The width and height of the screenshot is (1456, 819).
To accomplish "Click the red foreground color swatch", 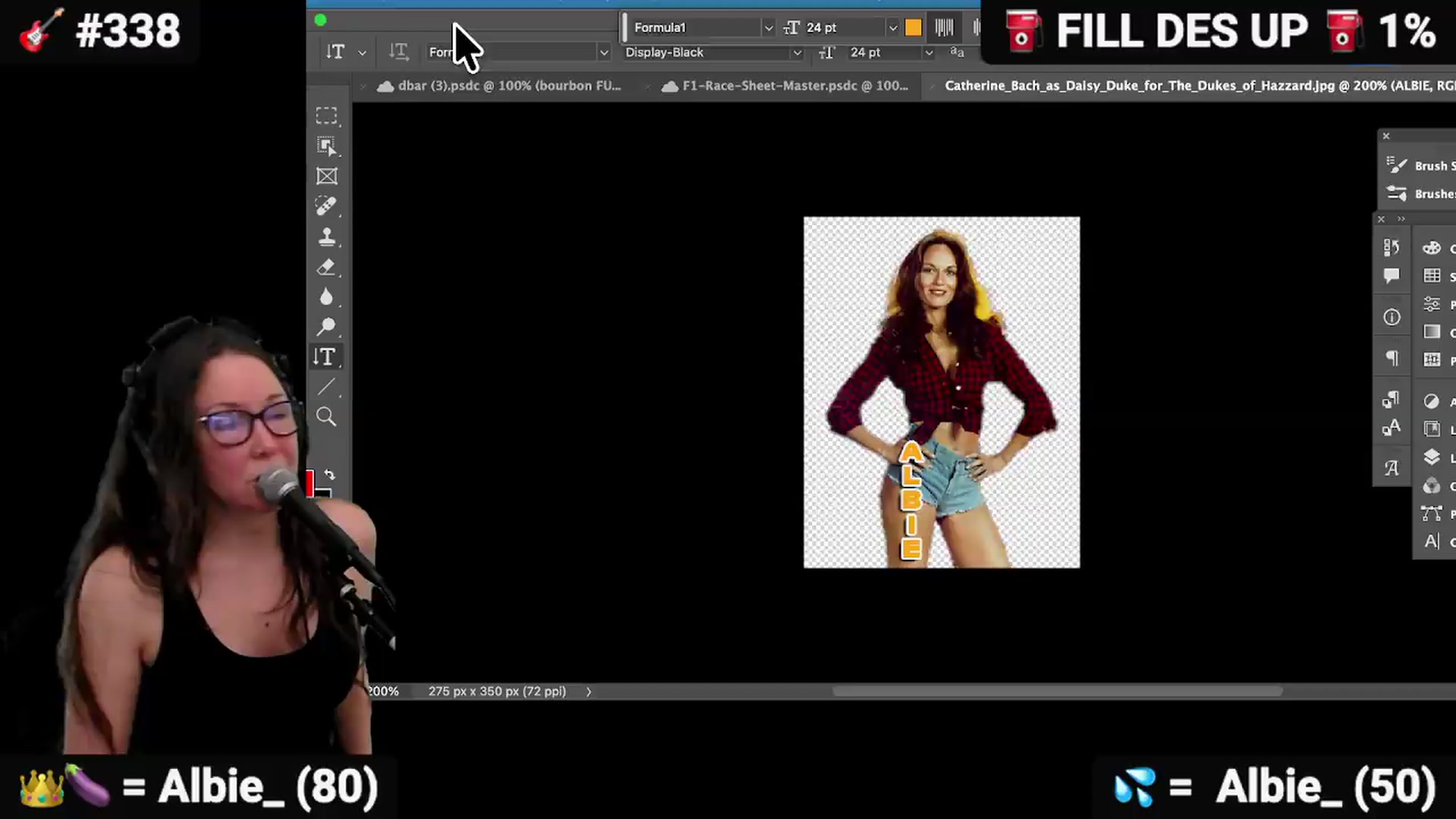I will point(310,482).
